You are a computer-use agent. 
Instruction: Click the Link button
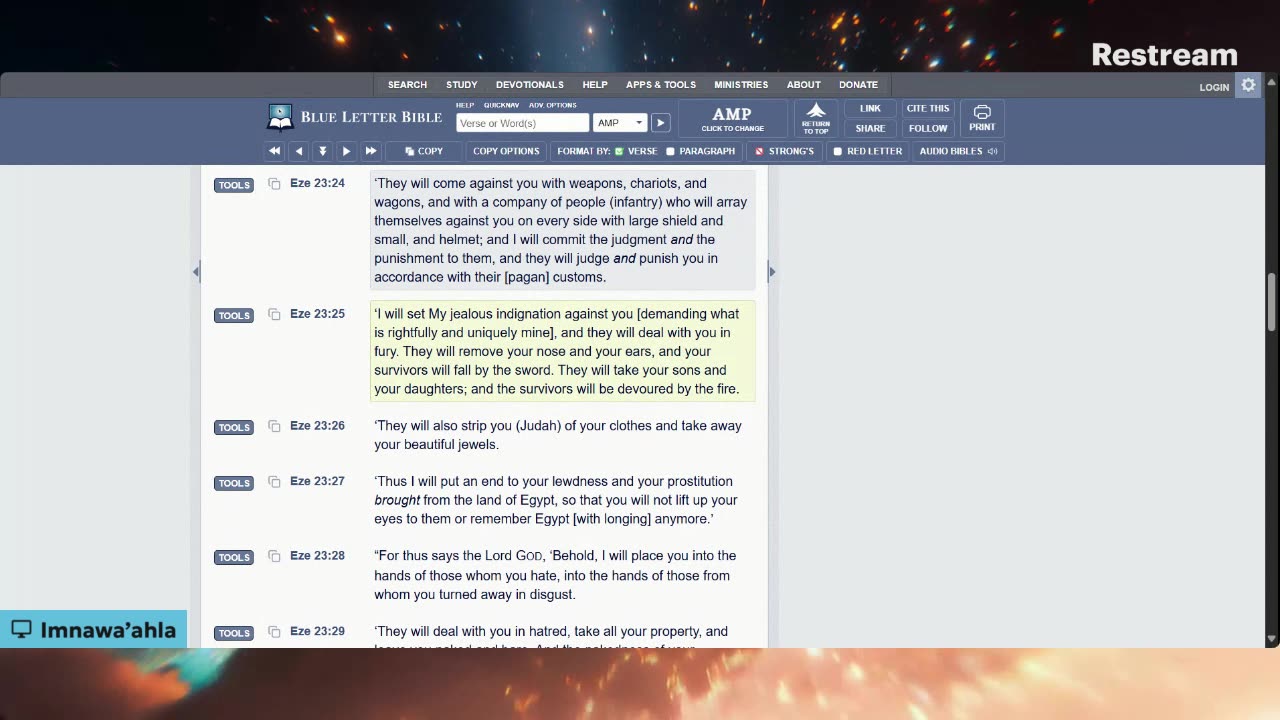click(870, 108)
